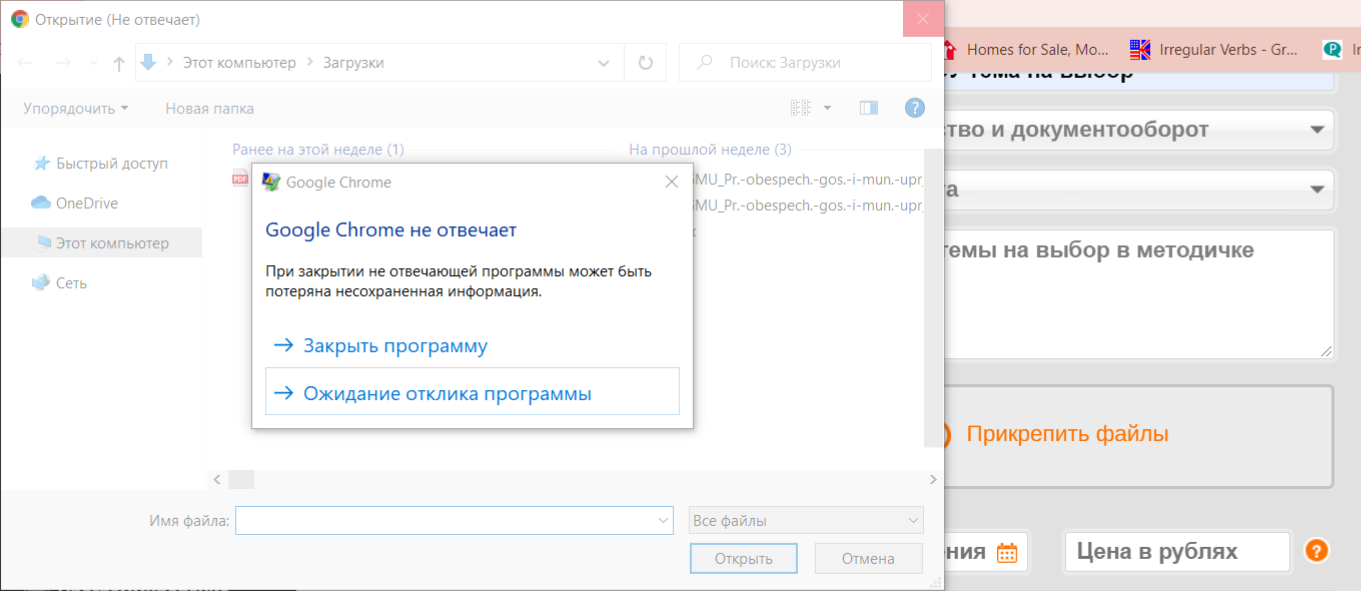1361x591 pixels.
Task: Click the 'Открыть' button
Action: click(x=744, y=559)
